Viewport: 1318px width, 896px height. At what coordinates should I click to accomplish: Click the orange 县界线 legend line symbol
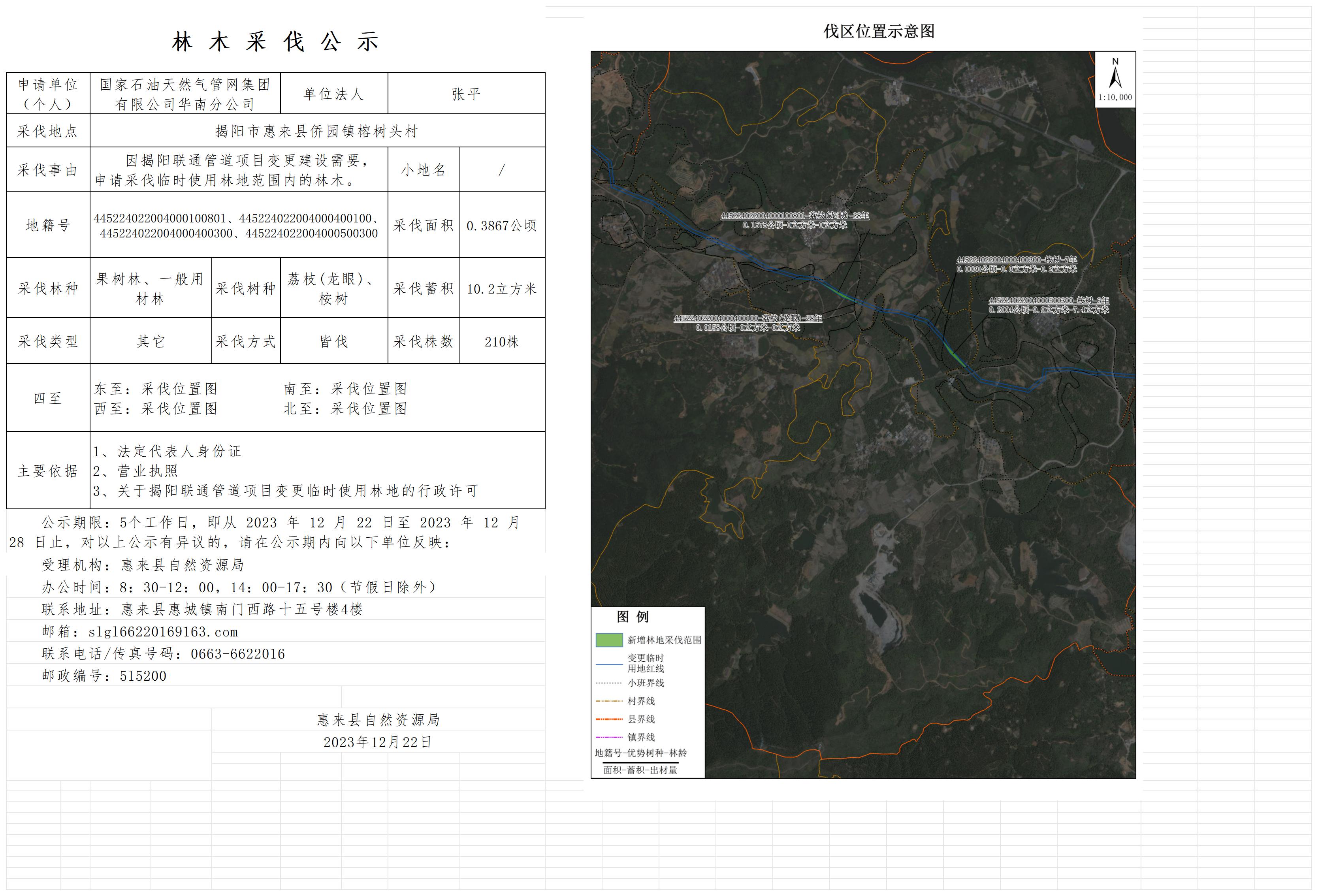coord(609,719)
